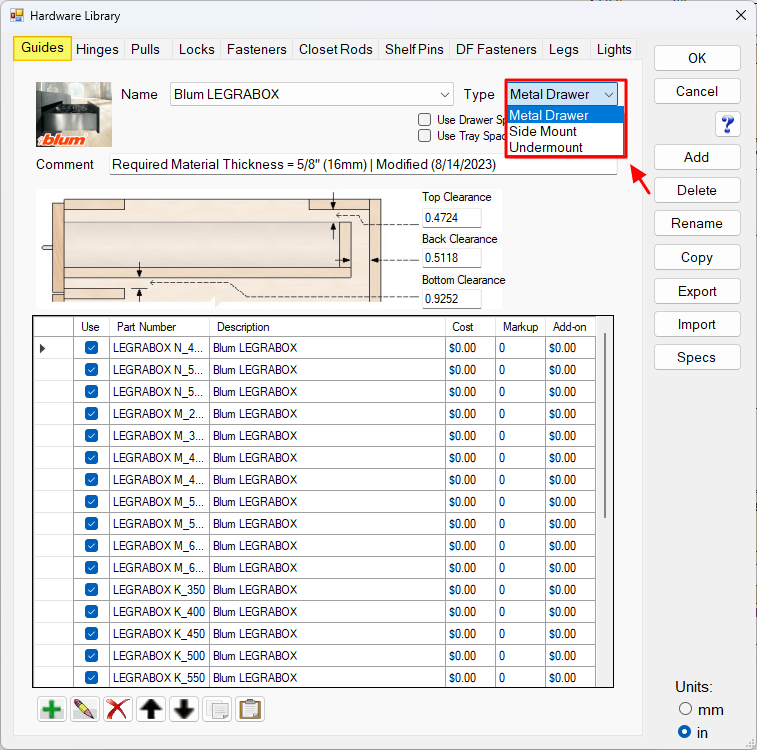The width and height of the screenshot is (757, 750).
Task: Choose Undermount from the Type list
Action: click(546, 147)
